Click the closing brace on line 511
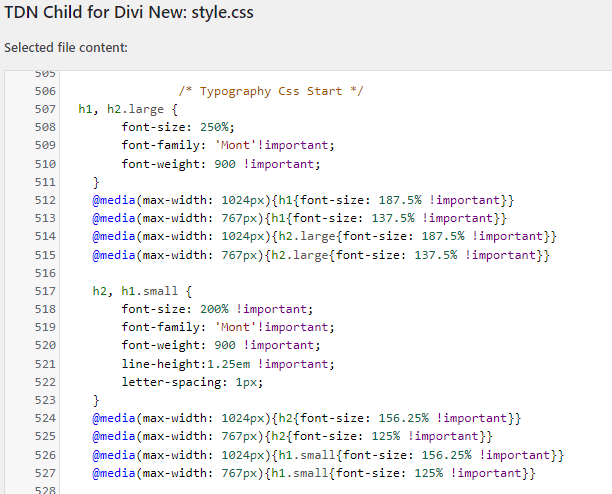Viewport: 612px width, 494px height. (x=96, y=182)
